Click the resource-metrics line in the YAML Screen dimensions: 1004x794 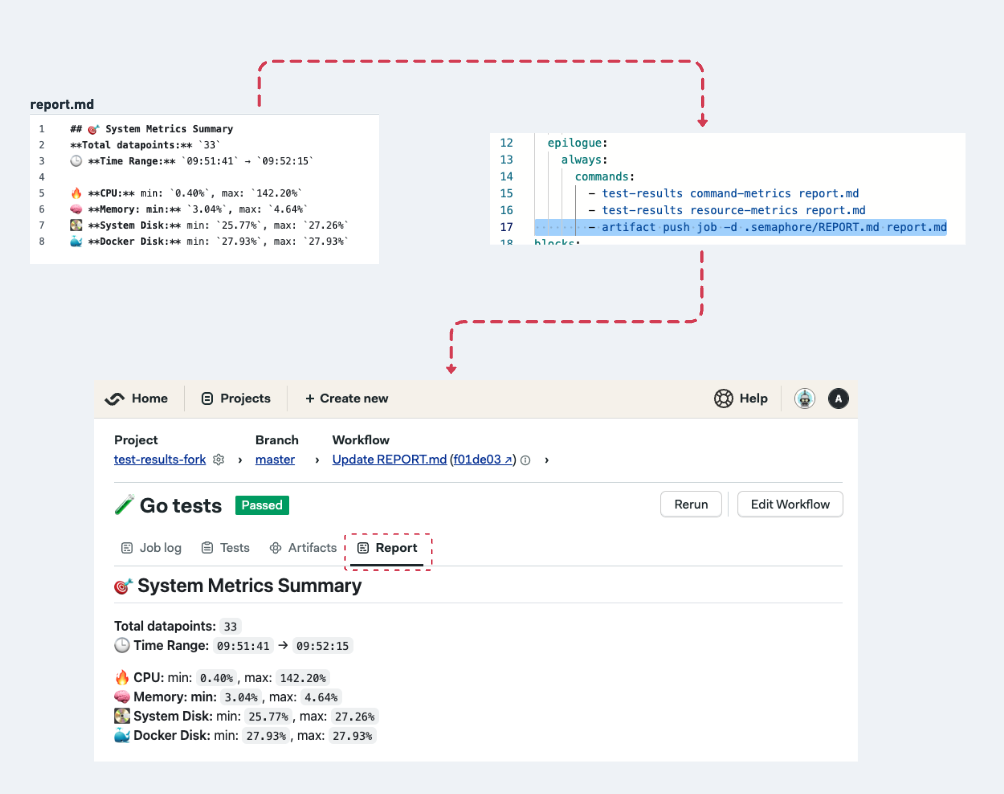[727, 209]
